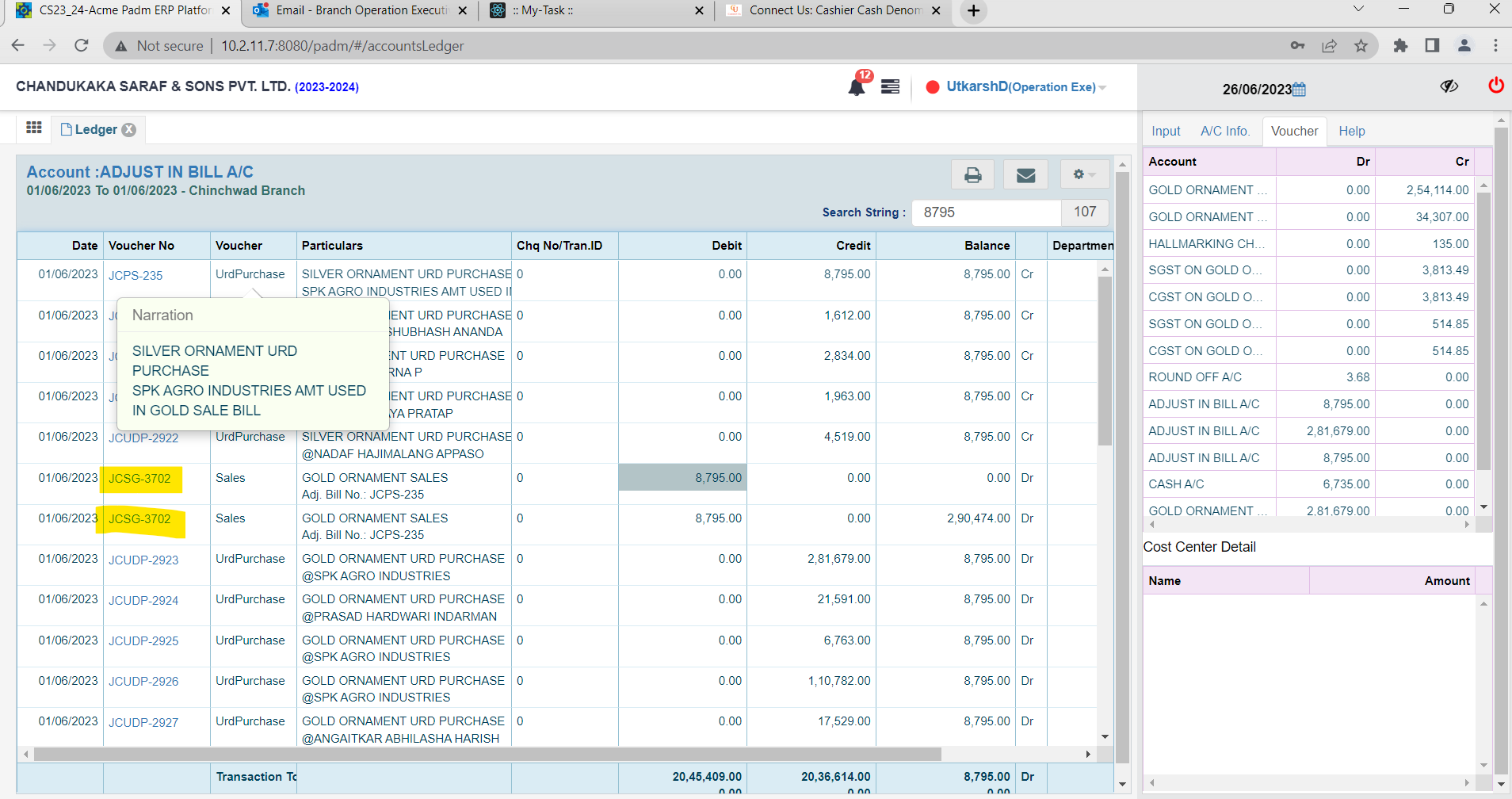Image resolution: width=1512 pixels, height=799 pixels.
Task: Switch to Voucher panel tab
Action: [x=1294, y=132]
